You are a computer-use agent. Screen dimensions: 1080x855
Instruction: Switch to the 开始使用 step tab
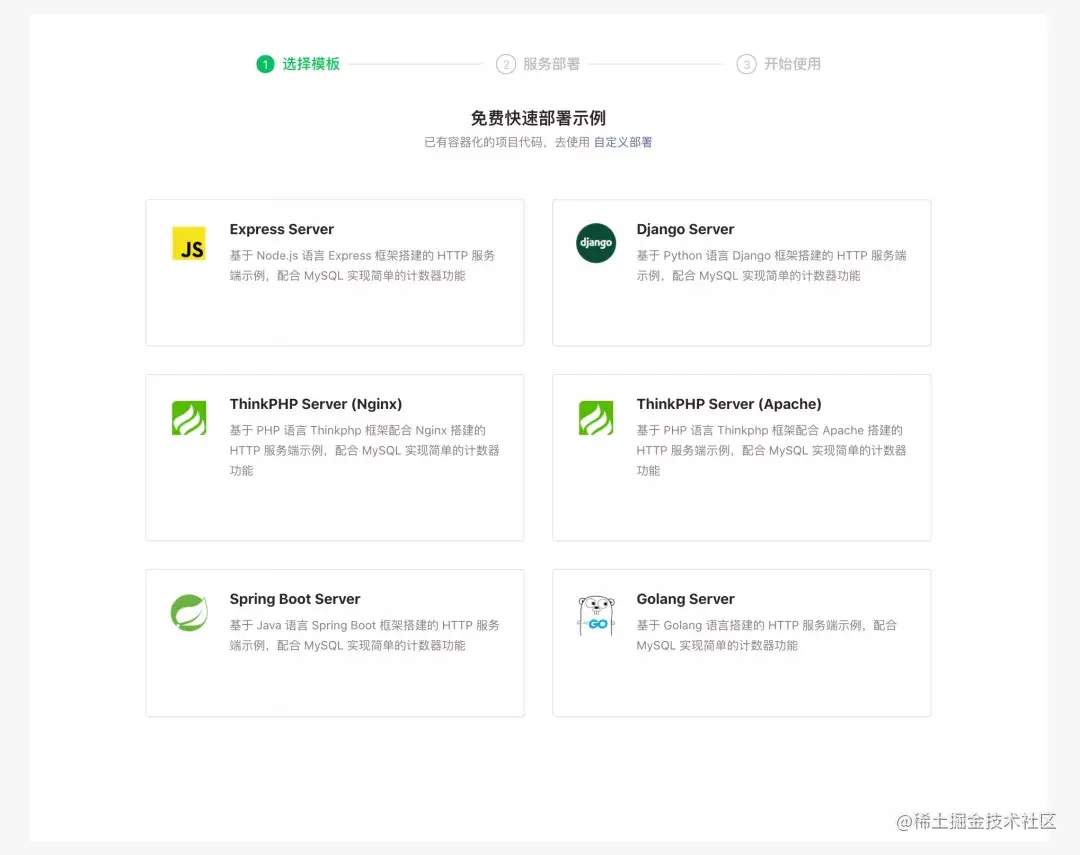[x=780, y=63]
